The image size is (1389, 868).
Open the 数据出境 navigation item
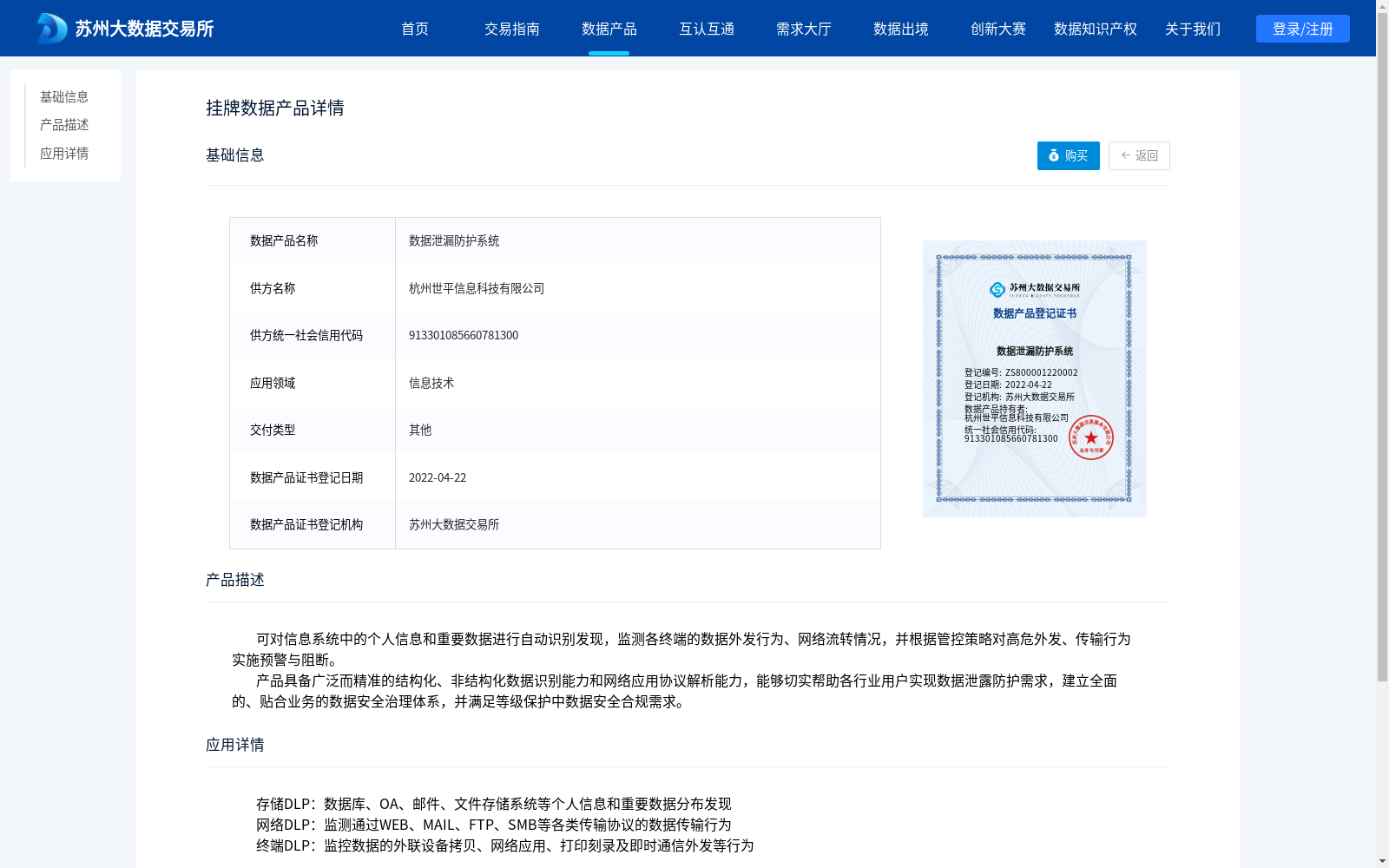(x=901, y=29)
